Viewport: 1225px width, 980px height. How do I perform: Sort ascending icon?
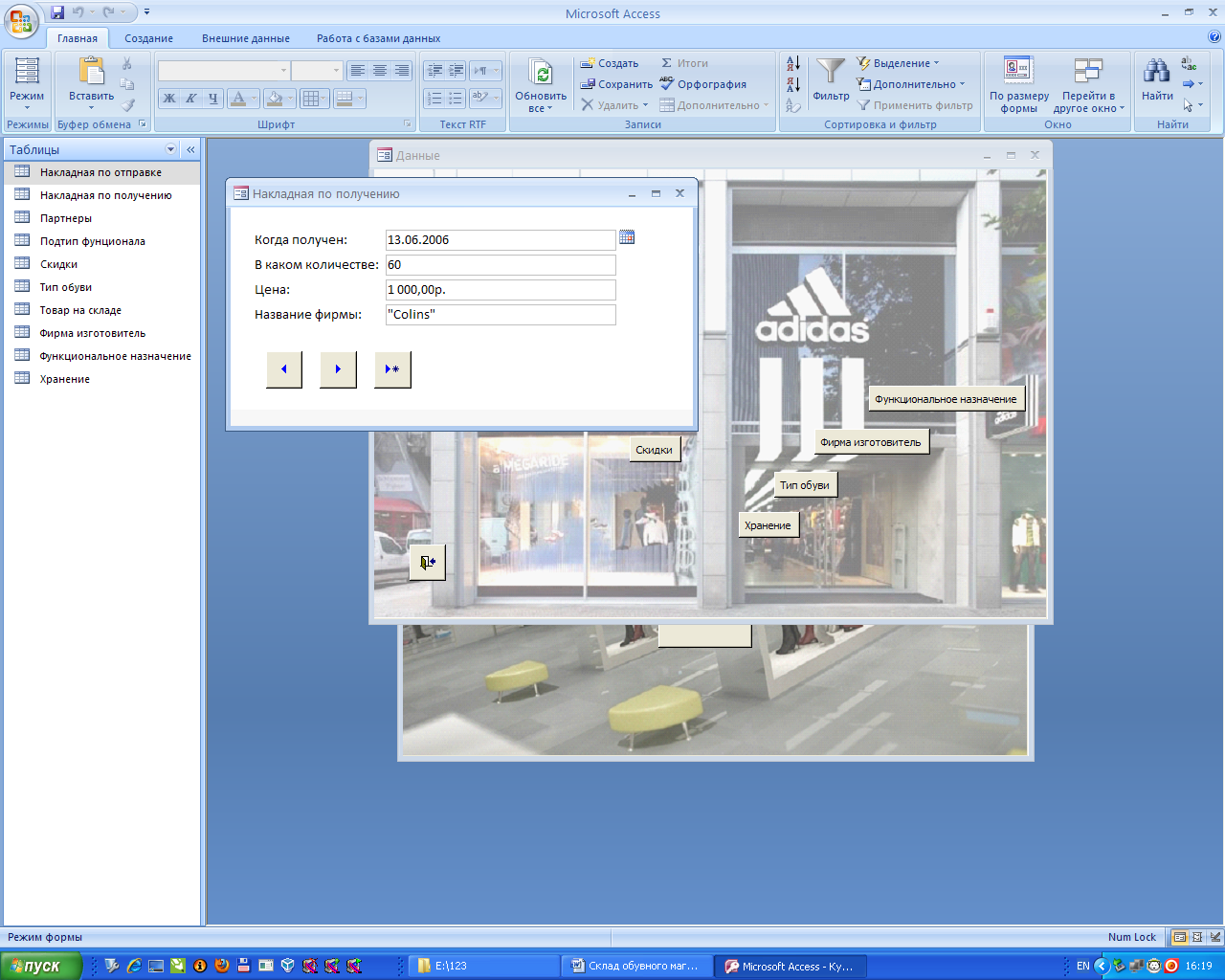click(x=793, y=64)
